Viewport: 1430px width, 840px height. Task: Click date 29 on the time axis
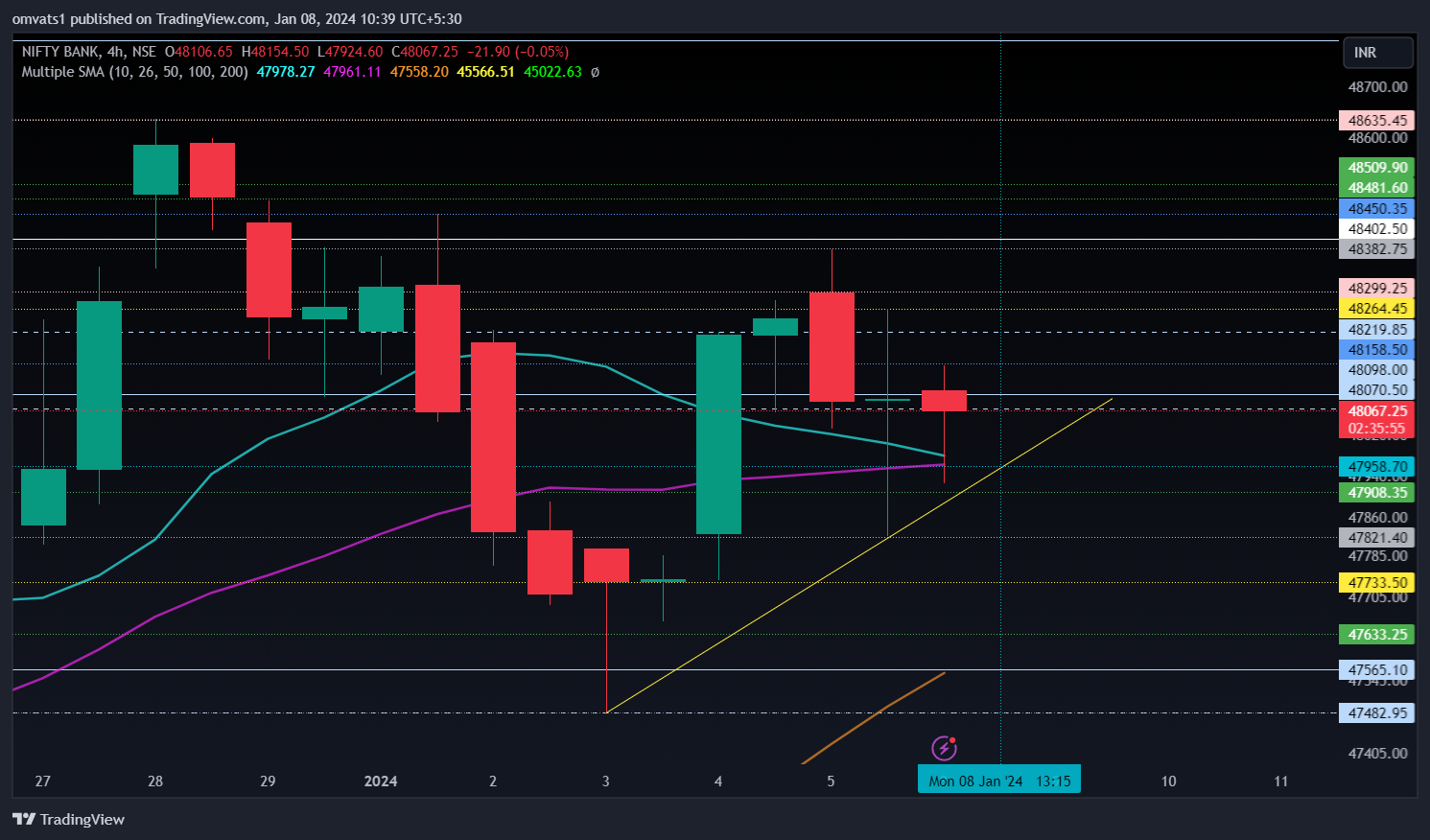[268, 782]
